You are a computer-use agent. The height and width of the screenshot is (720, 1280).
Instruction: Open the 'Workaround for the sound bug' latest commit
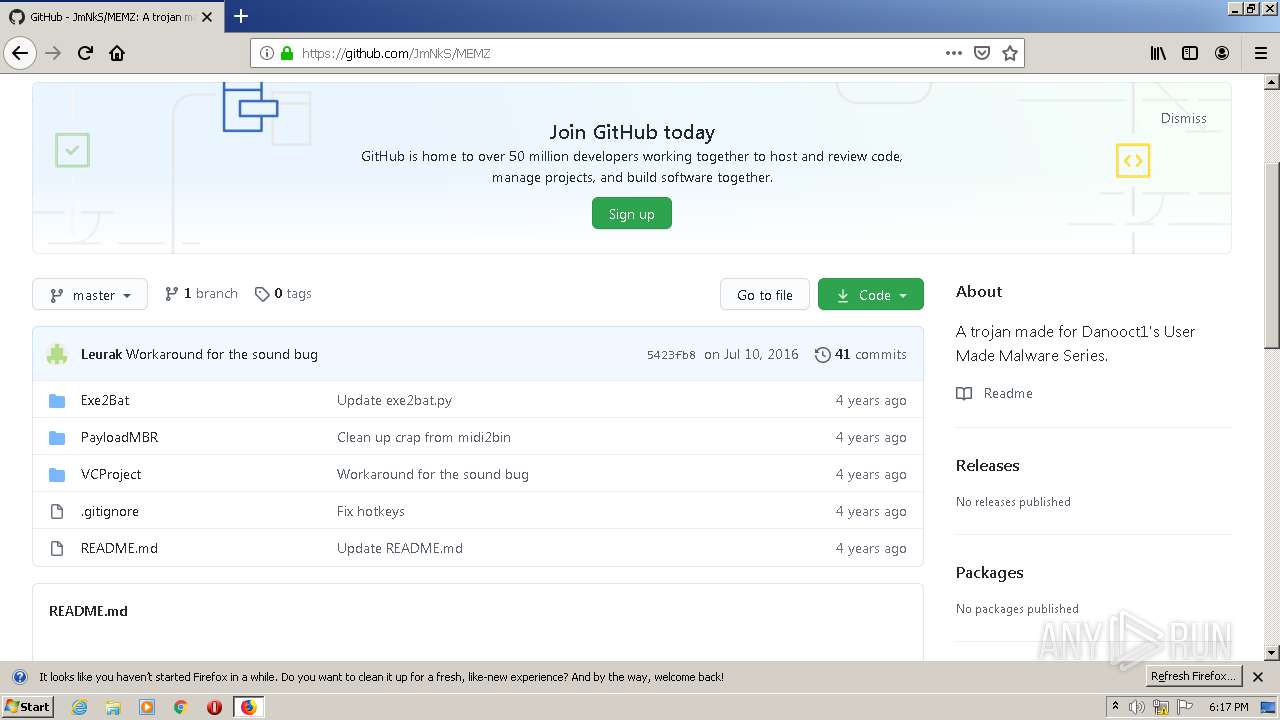tap(222, 354)
